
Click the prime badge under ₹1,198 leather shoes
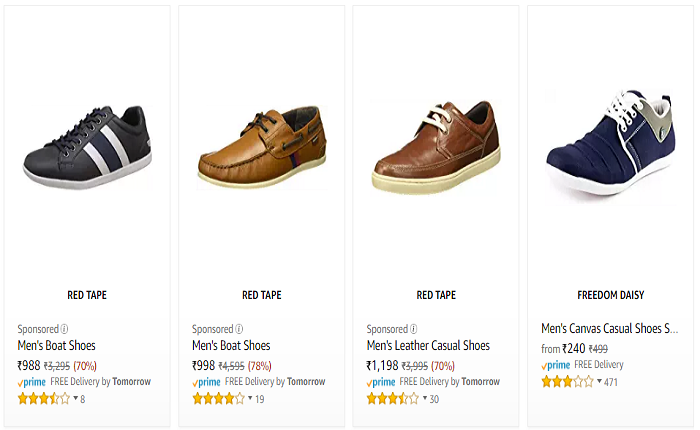383,382
